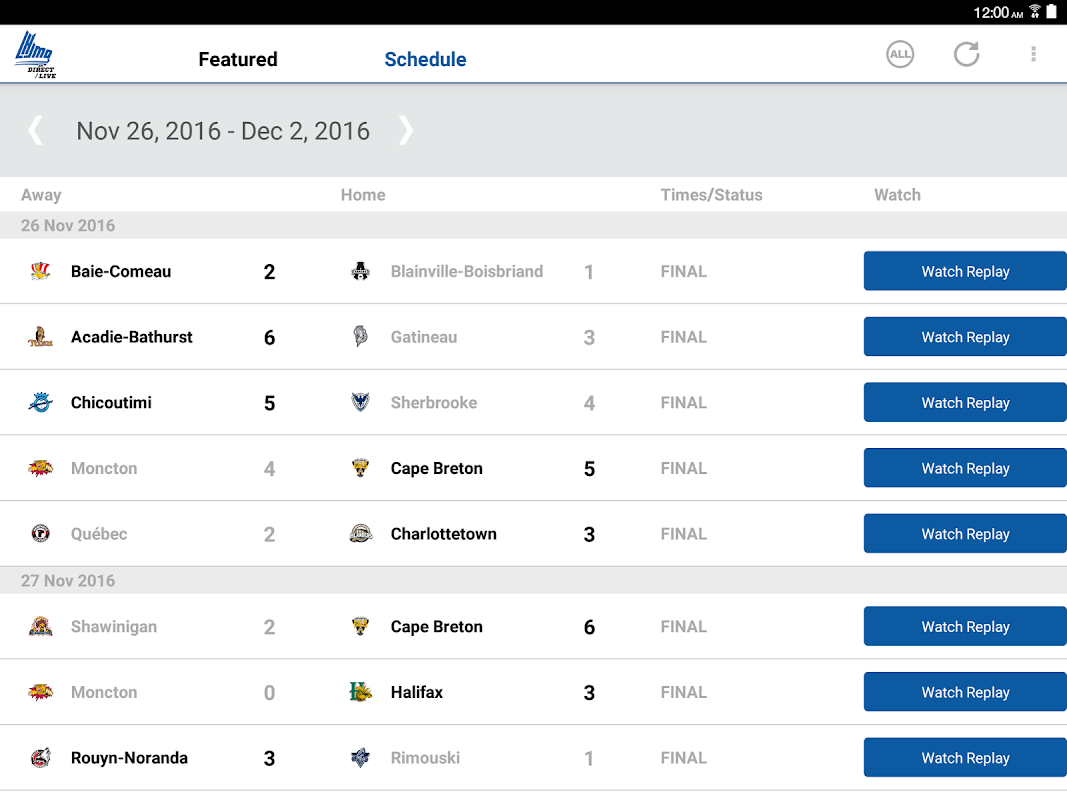Viewport: 1067px width, 800px height.
Task: Select the Halifax team logo
Action: pyautogui.click(x=360, y=692)
